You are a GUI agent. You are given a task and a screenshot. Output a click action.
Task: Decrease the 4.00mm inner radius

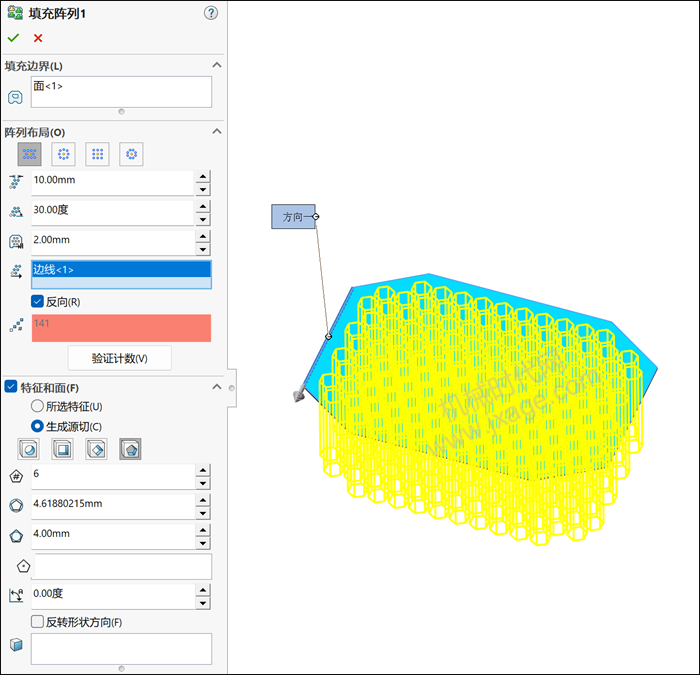pyautogui.click(x=203, y=543)
